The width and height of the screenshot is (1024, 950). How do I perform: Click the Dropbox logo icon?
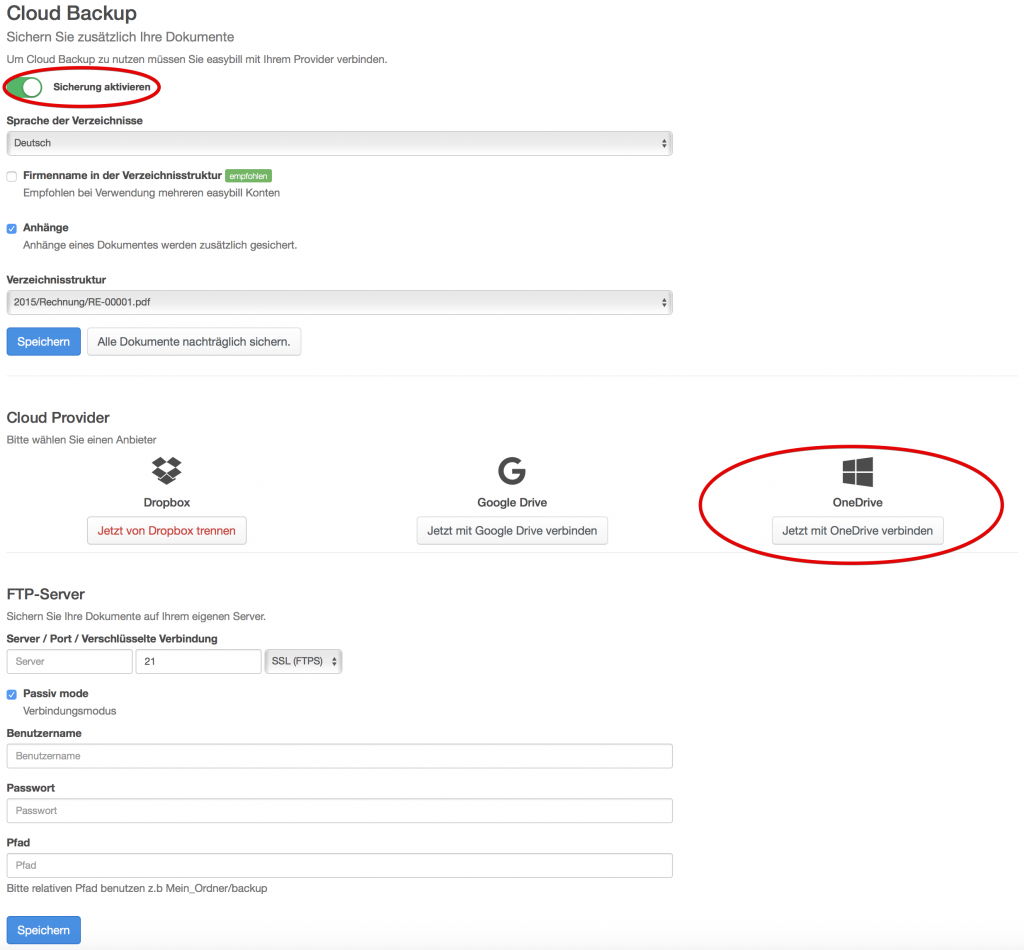point(167,470)
